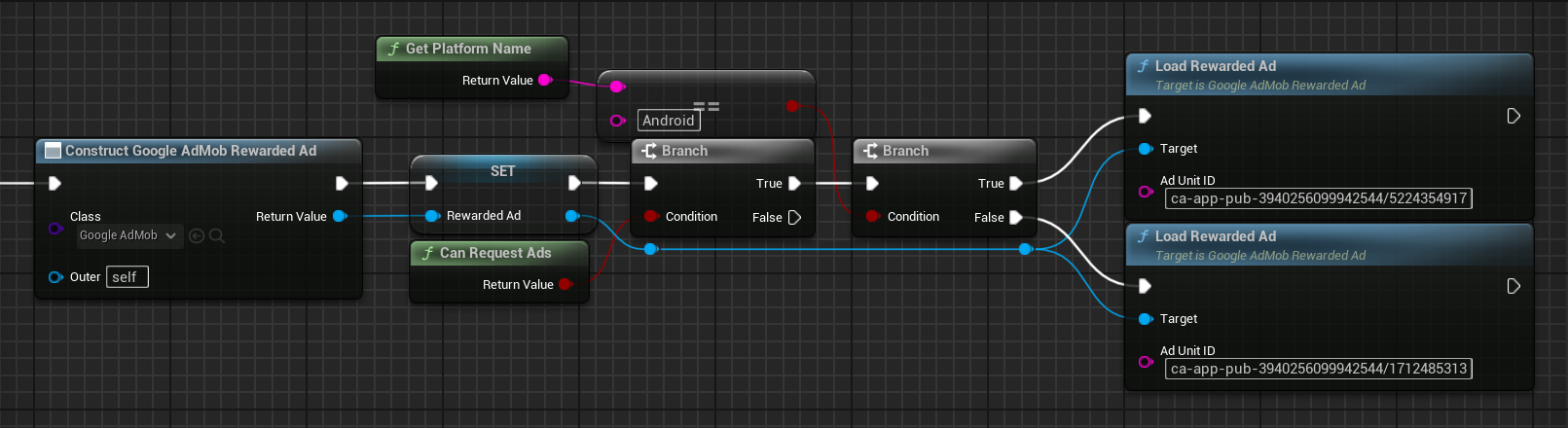Click the exec output pin of the lower Load Rewarded Ad node

point(1513,286)
